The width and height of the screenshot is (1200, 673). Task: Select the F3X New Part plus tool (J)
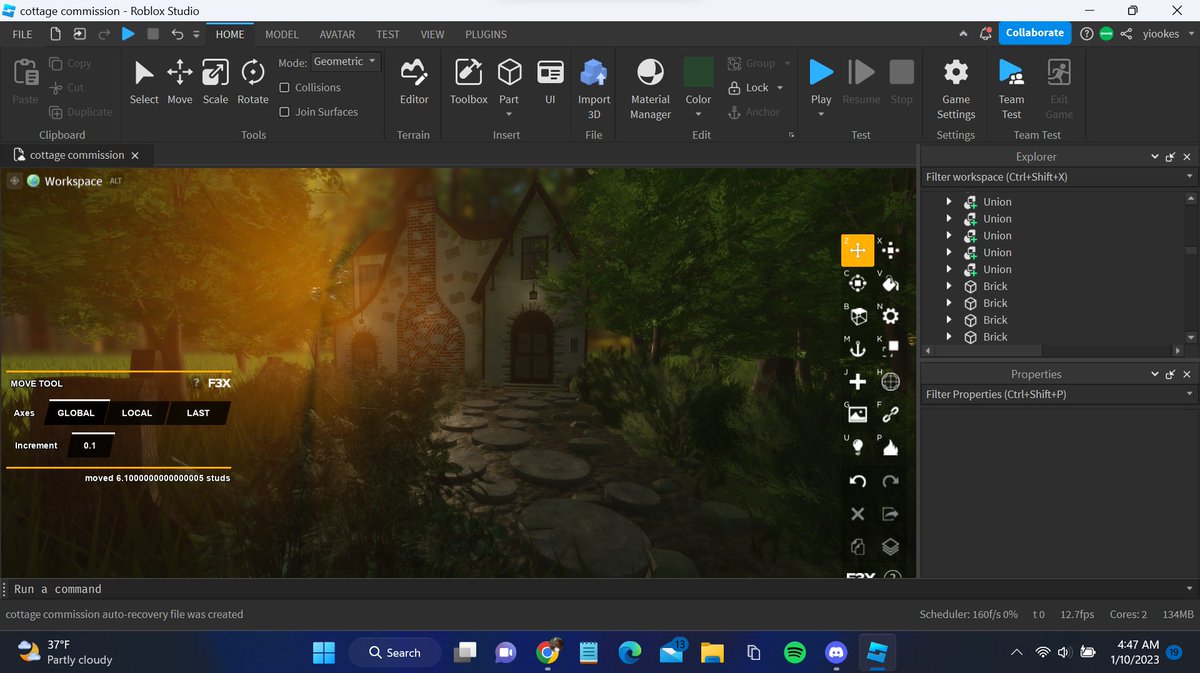pos(857,382)
